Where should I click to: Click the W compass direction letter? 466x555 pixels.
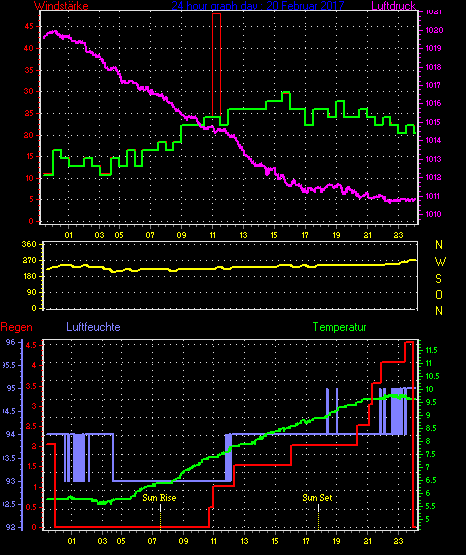pyautogui.click(x=440, y=262)
